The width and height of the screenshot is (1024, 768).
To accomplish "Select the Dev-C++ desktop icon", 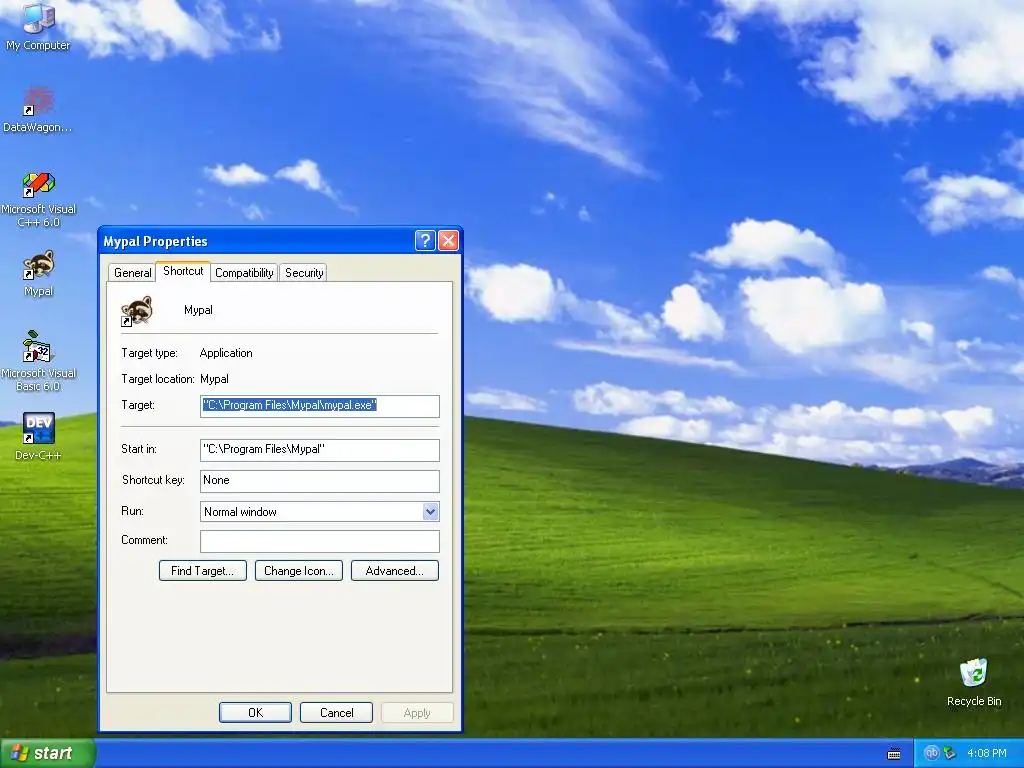I will (39, 436).
